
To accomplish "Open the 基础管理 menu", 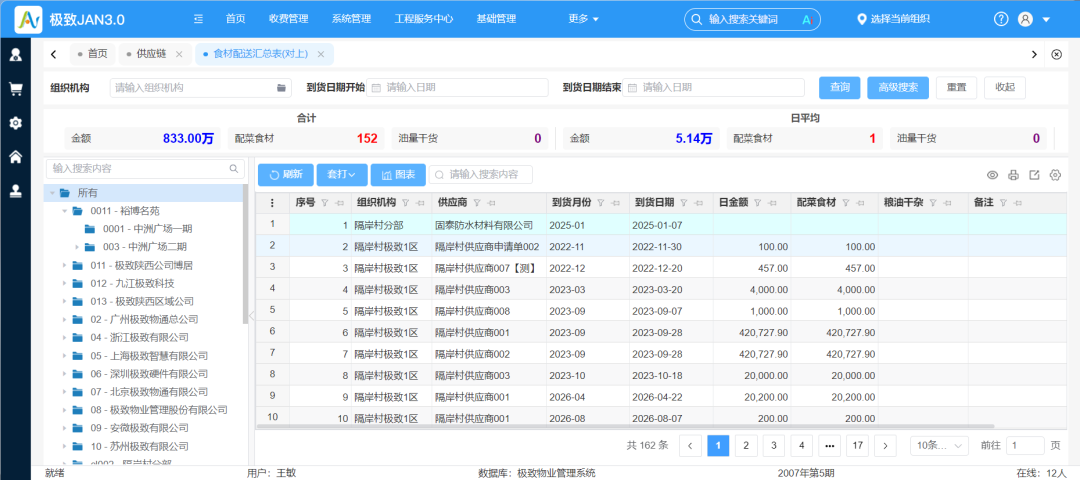I will point(496,19).
